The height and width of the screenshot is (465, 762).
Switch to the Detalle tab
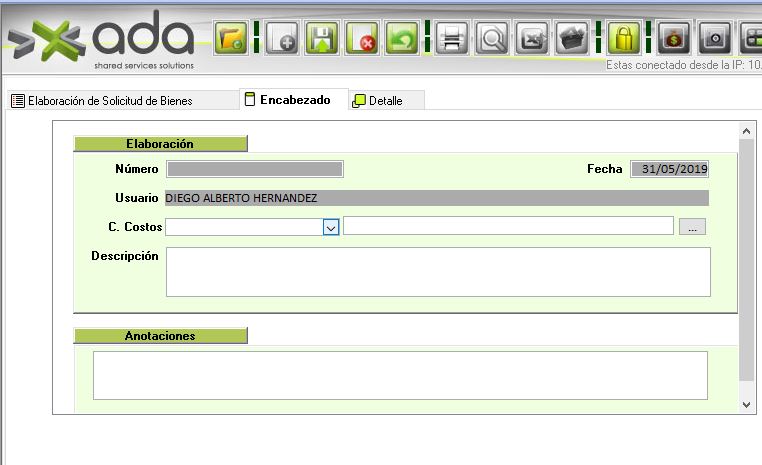tap(385, 101)
